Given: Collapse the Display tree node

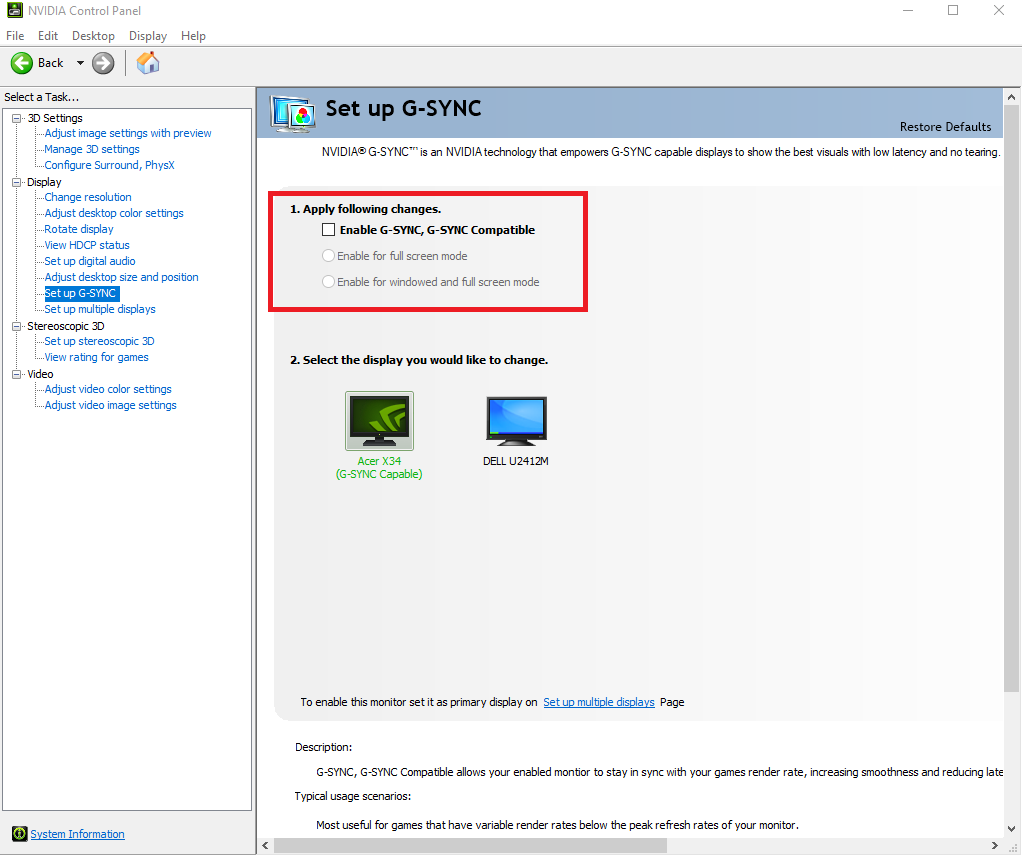Looking at the screenshot, I should pos(16,182).
